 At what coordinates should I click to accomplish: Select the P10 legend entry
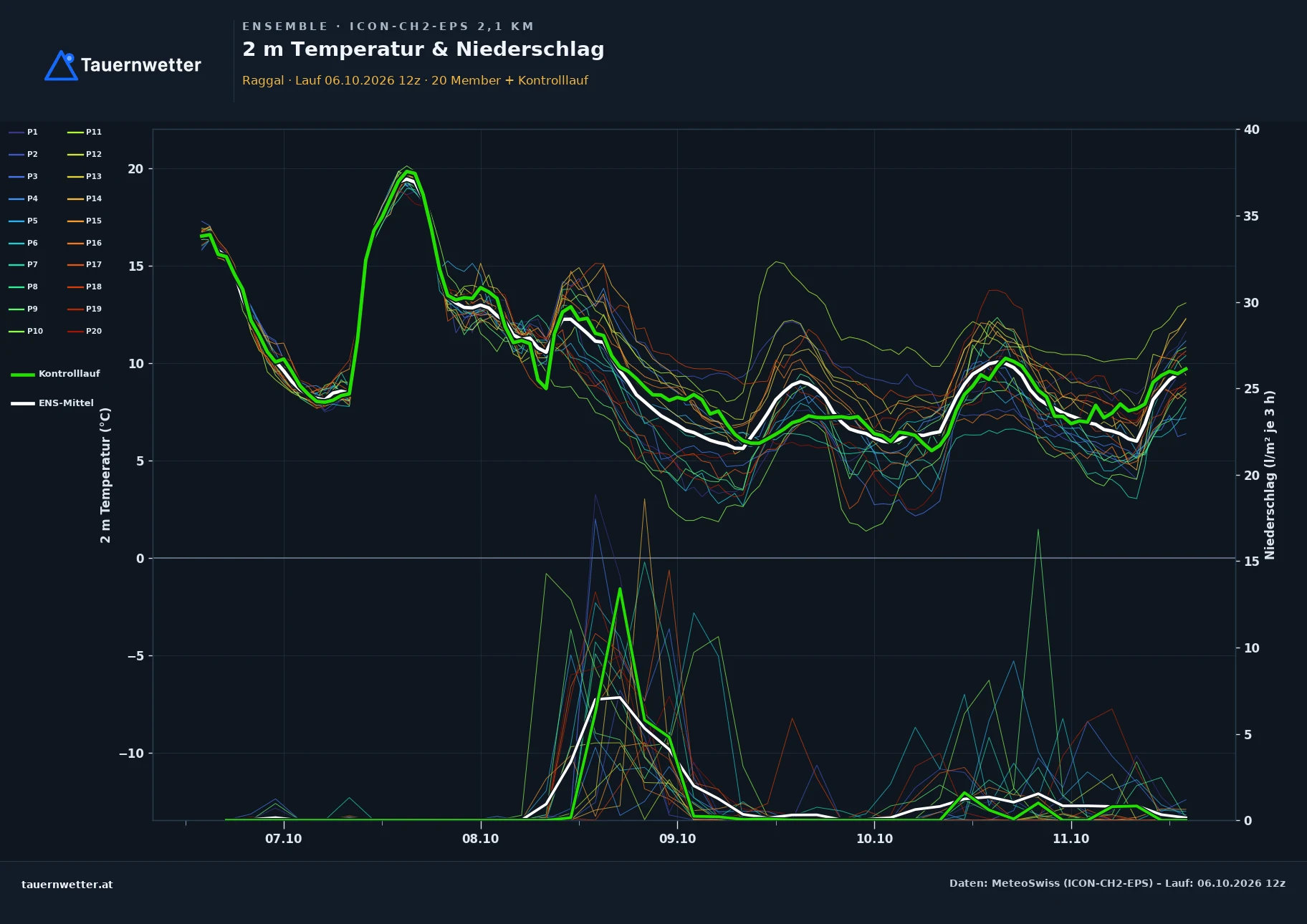coord(26,331)
